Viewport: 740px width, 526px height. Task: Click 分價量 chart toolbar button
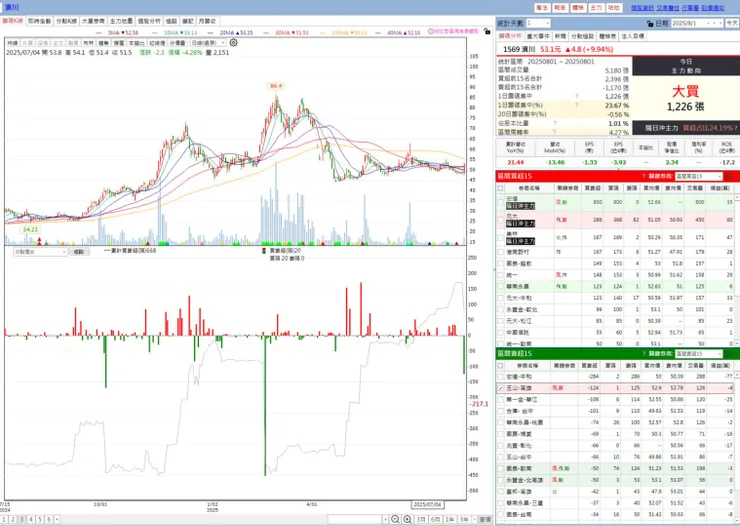point(177,43)
